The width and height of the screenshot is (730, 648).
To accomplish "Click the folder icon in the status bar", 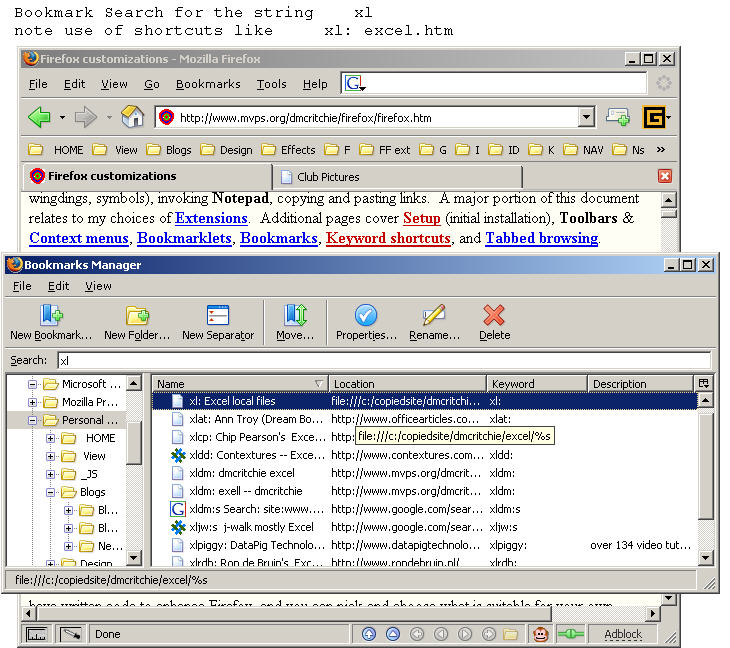I will point(511,634).
